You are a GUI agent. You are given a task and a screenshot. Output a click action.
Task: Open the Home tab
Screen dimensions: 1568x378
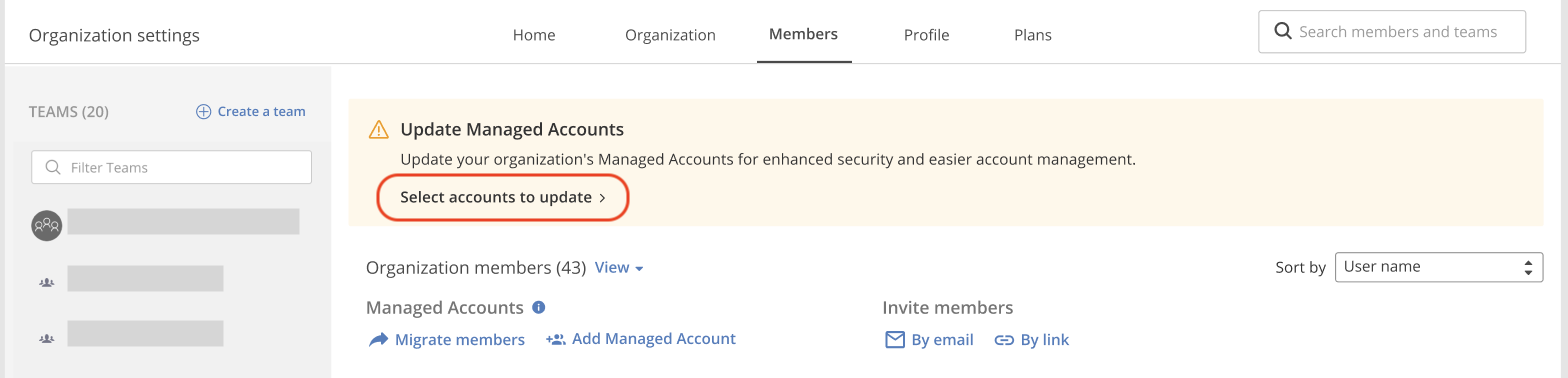pyautogui.click(x=534, y=35)
